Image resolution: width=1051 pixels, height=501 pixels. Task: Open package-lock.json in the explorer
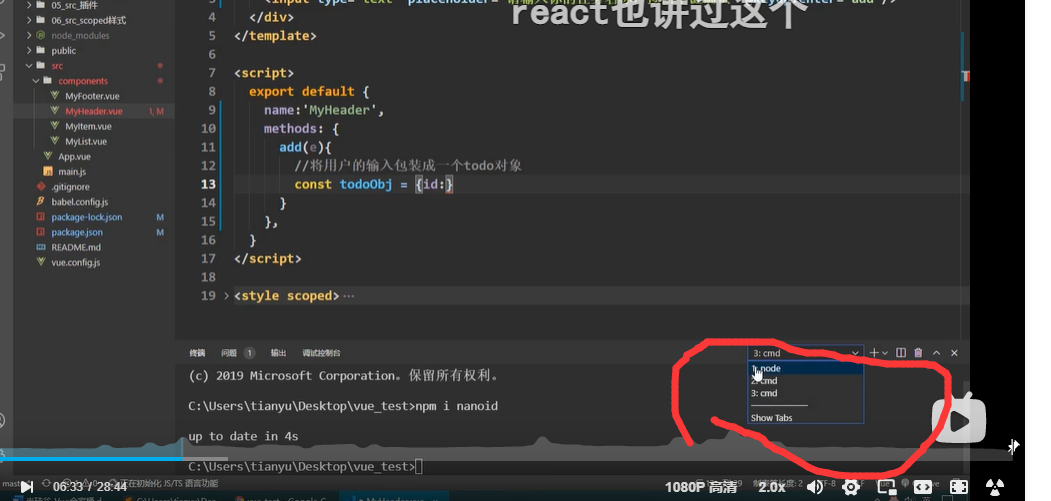(87, 217)
